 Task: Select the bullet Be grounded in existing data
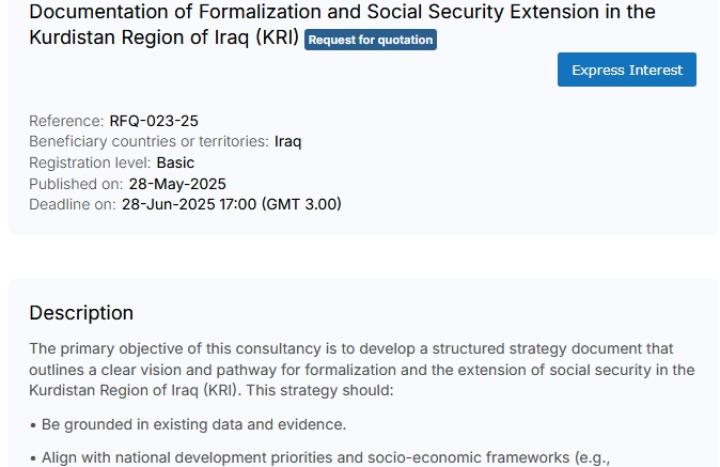tap(194, 424)
